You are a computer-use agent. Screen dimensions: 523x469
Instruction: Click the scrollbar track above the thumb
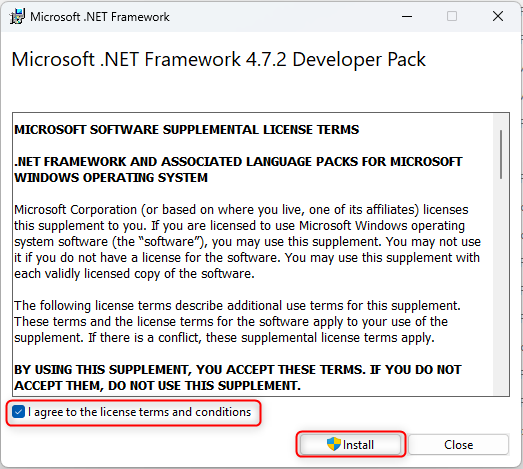[x=501, y=122]
